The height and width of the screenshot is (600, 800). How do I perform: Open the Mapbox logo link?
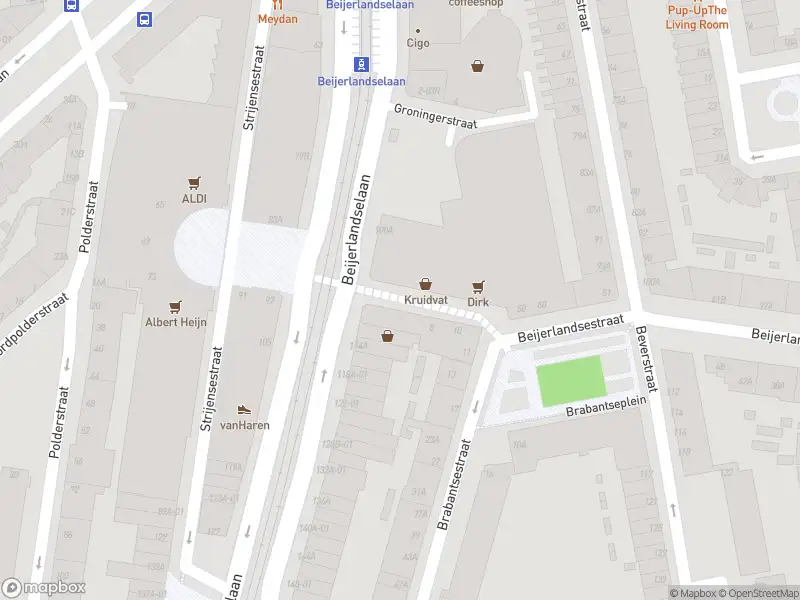[44, 588]
